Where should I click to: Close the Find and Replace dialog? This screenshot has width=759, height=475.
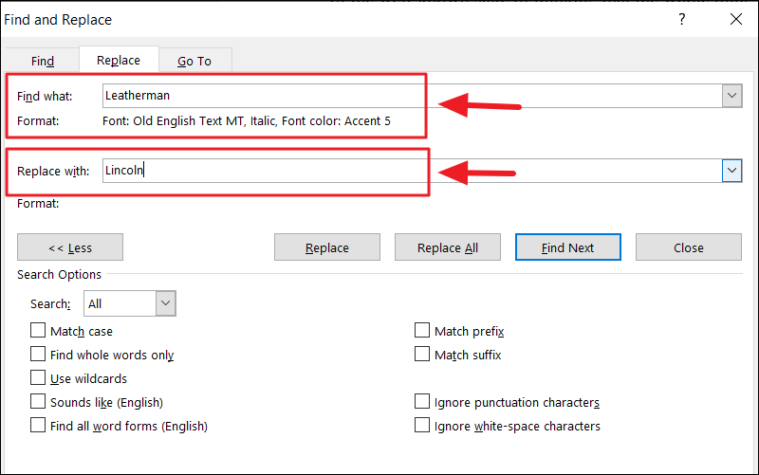click(x=736, y=19)
